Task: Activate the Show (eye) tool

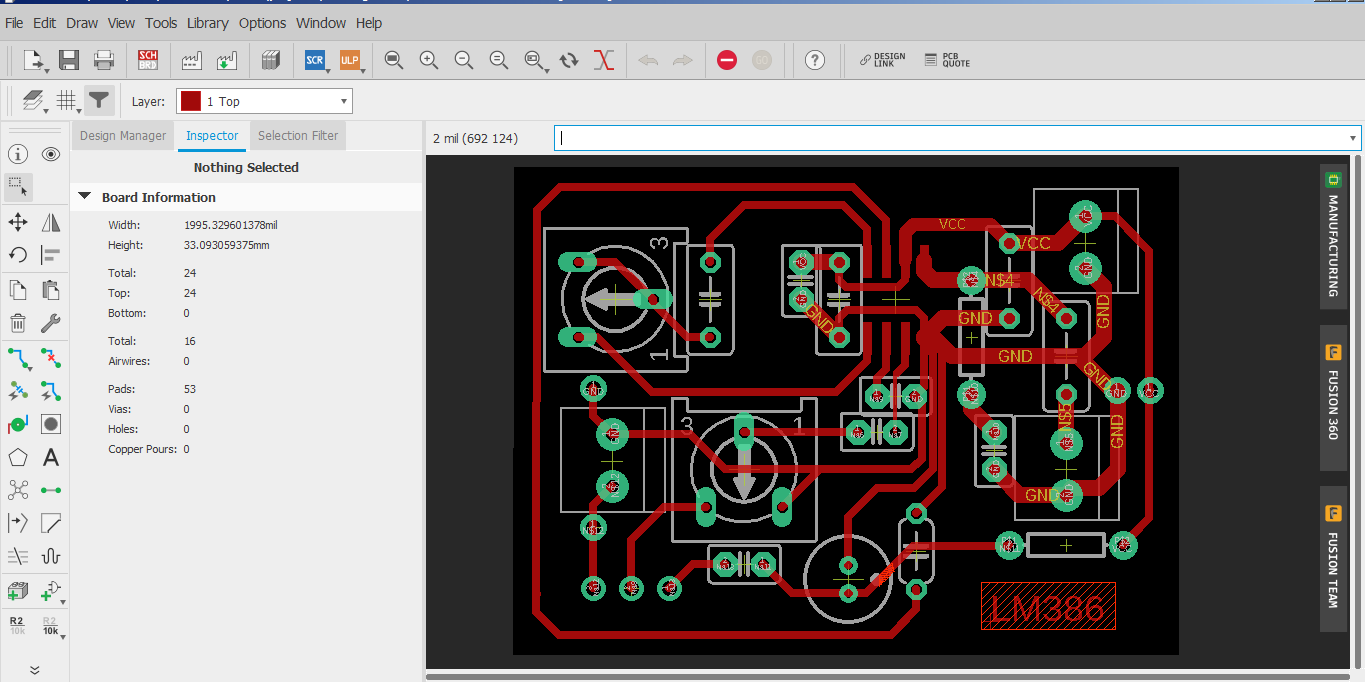Action: point(50,154)
